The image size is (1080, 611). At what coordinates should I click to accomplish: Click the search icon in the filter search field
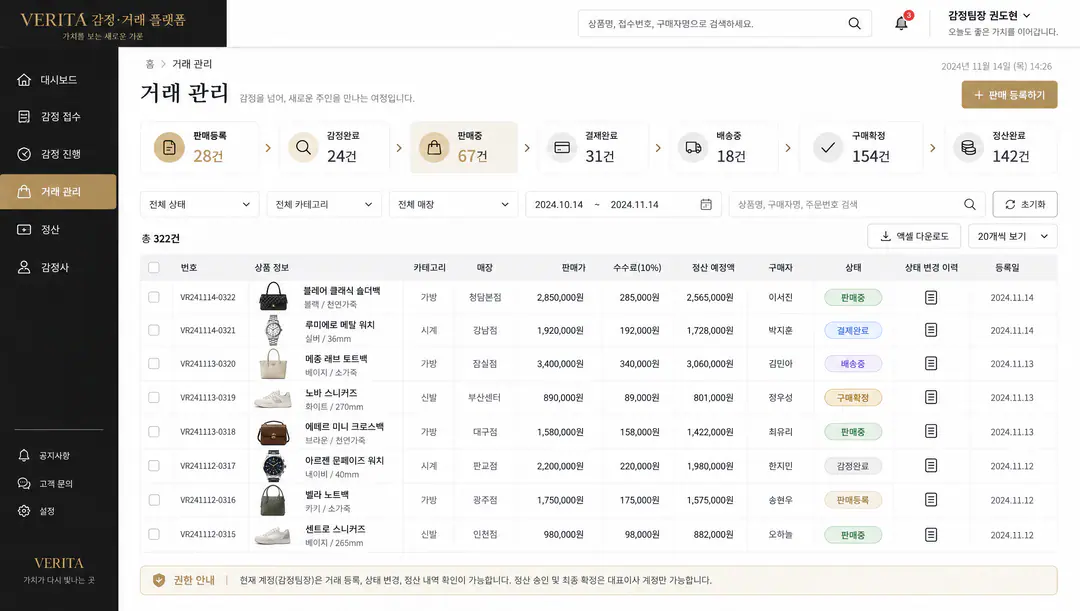coord(970,205)
